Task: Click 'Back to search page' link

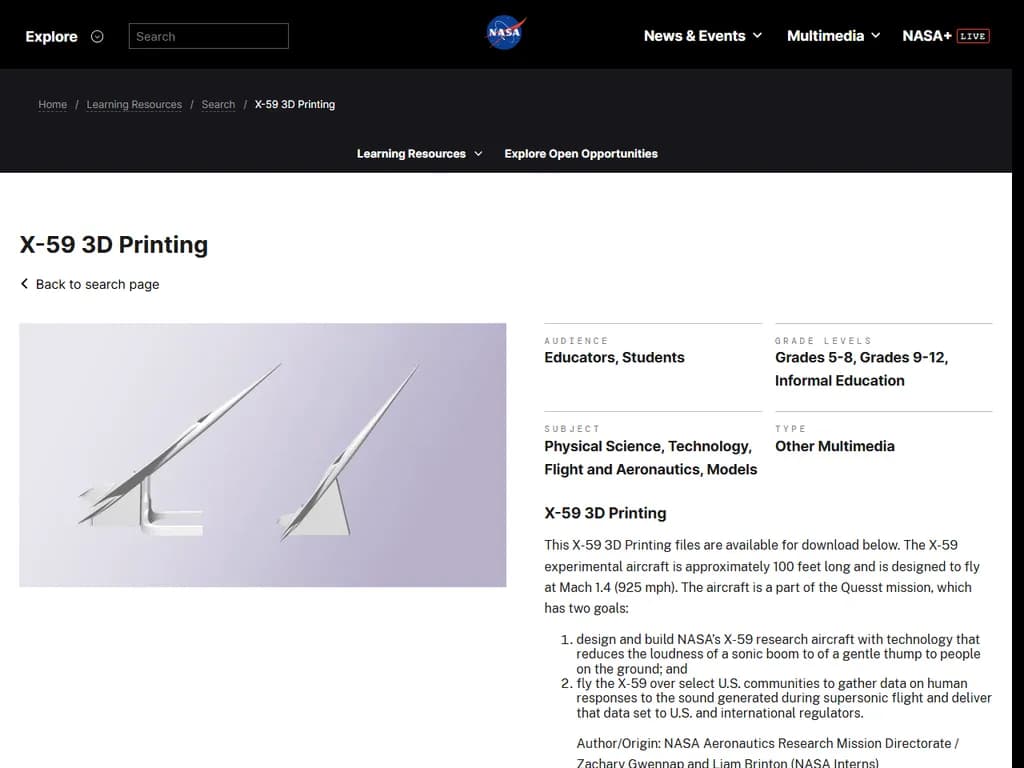Action: pos(97,284)
